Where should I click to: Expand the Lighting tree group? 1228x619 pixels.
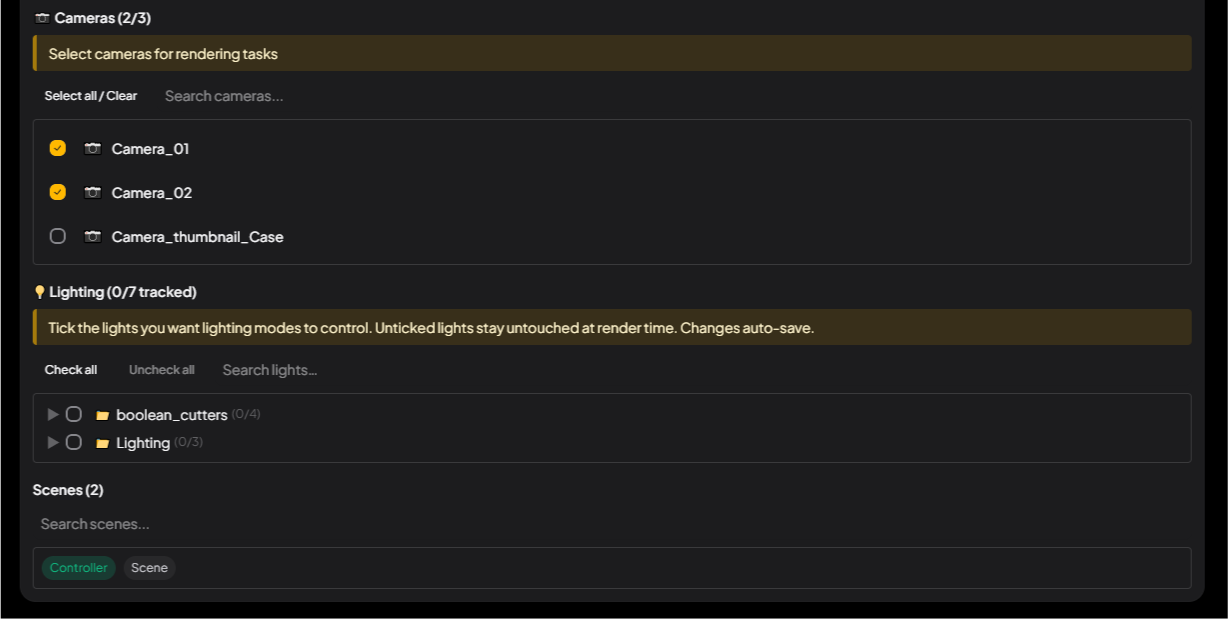(53, 442)
